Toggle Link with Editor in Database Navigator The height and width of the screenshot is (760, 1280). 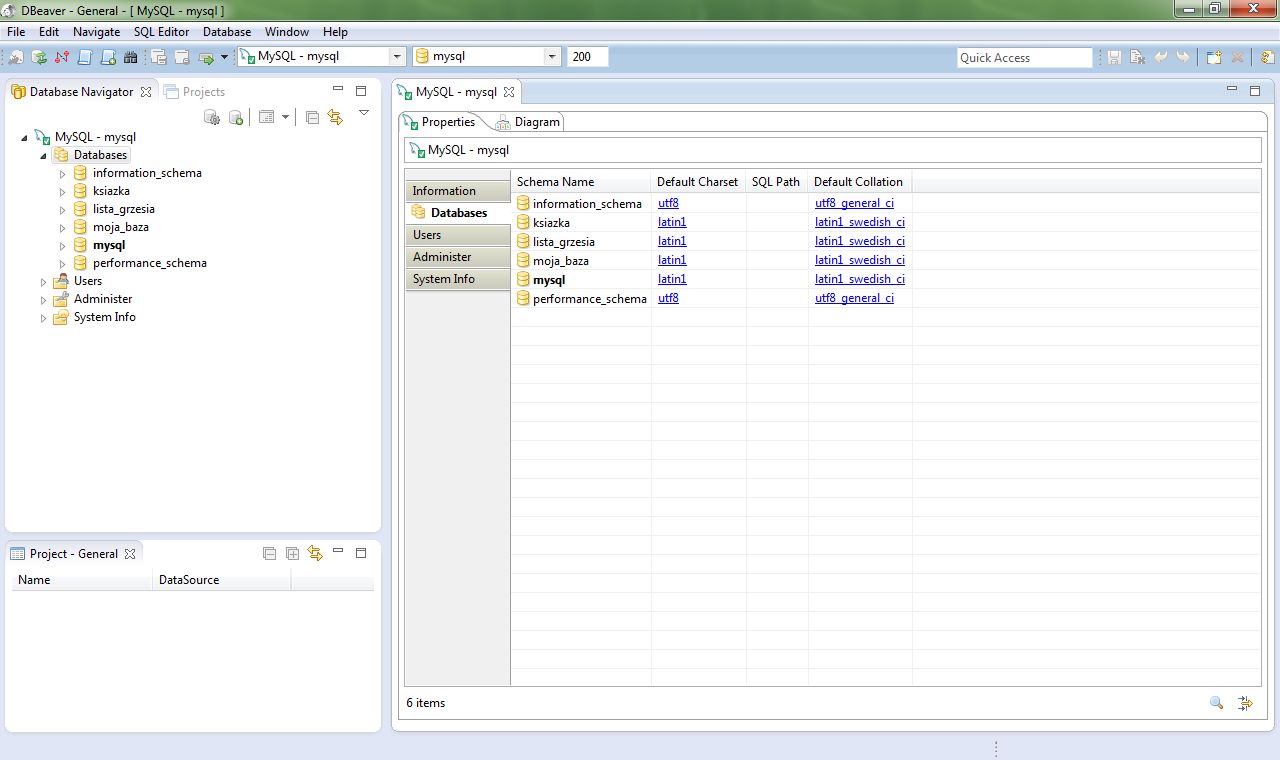(336, 117)
